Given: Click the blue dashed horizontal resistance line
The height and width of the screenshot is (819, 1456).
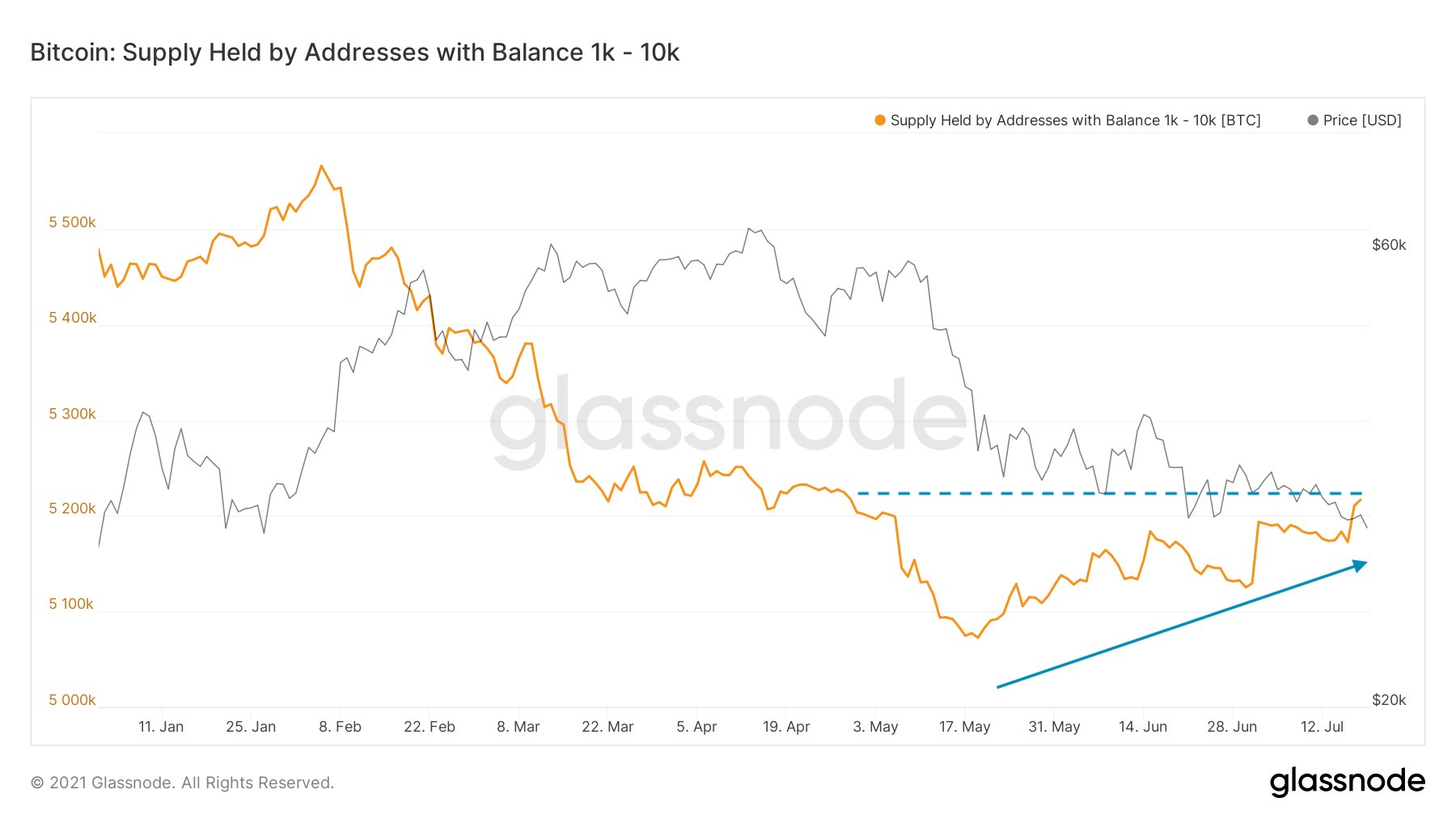Looking at the screenshot, I should (1110, 493).
